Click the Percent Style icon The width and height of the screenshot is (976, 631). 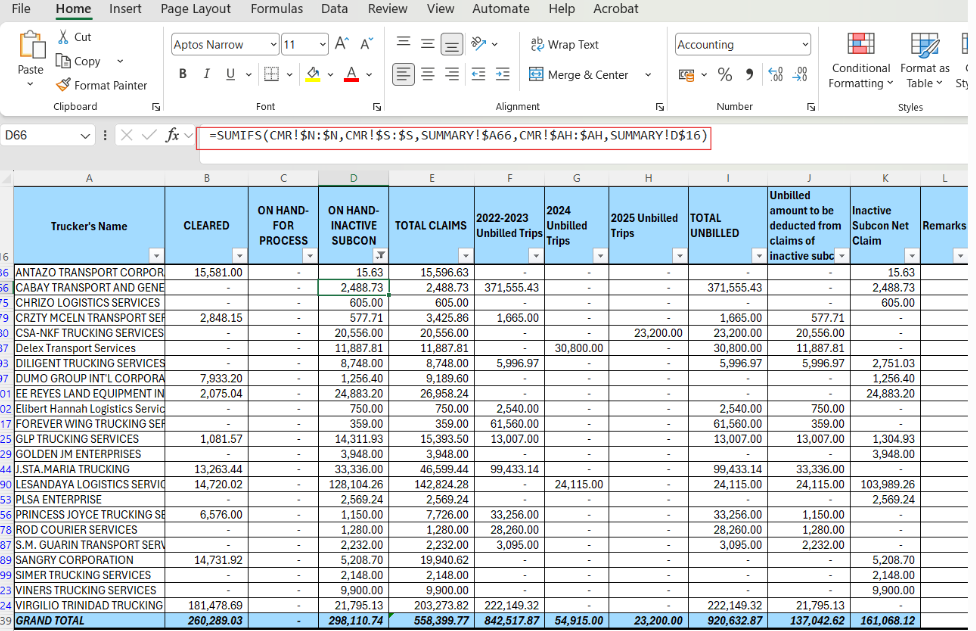(x=725, y=75)
